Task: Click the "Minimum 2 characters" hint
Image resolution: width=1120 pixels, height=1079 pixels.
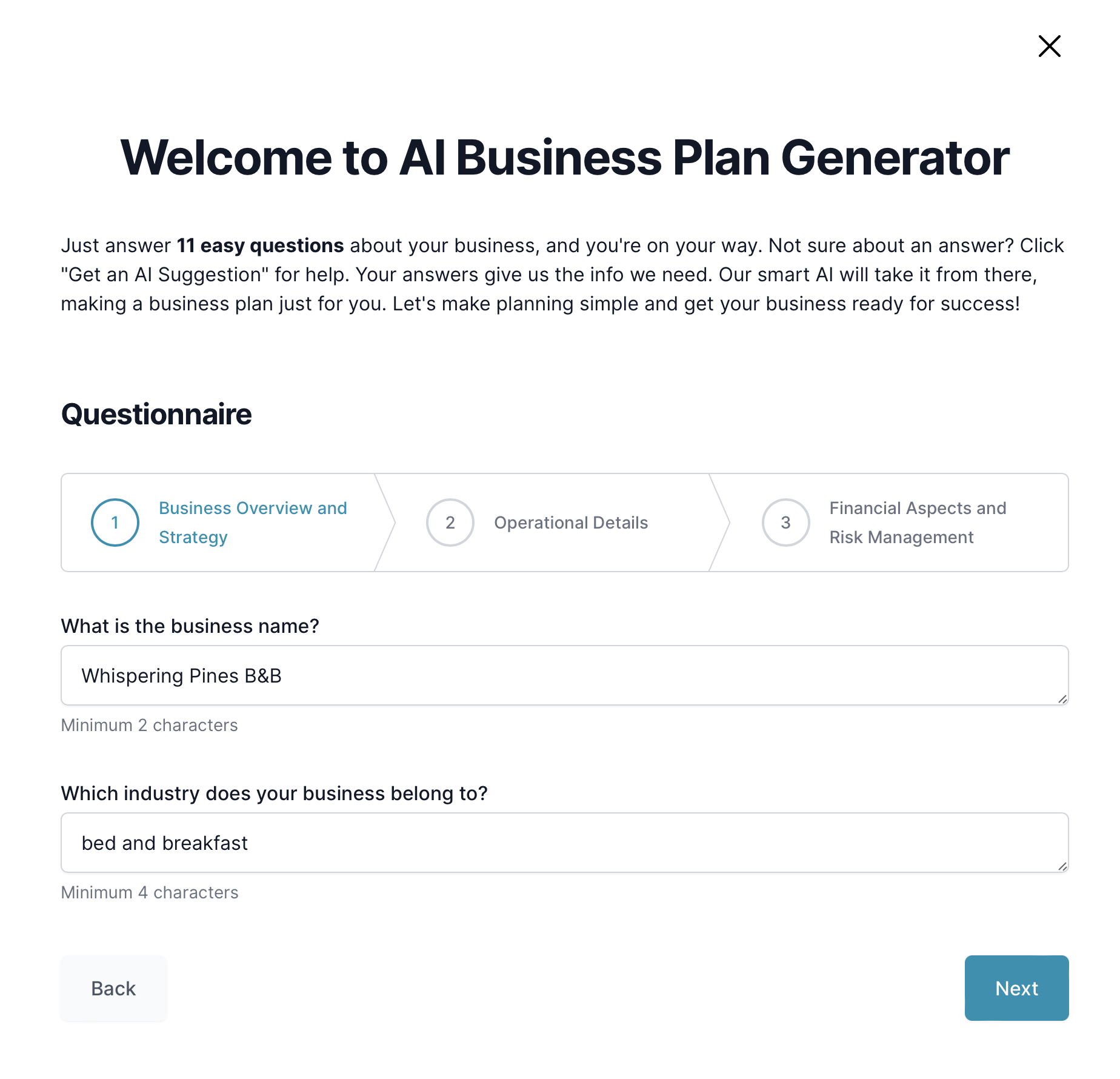Action: (149, 725)
